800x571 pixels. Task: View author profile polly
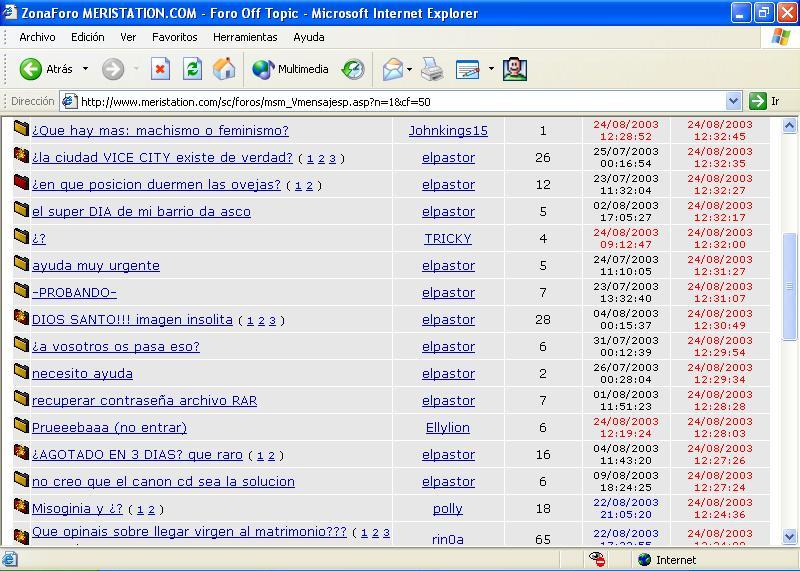(448, 509)
